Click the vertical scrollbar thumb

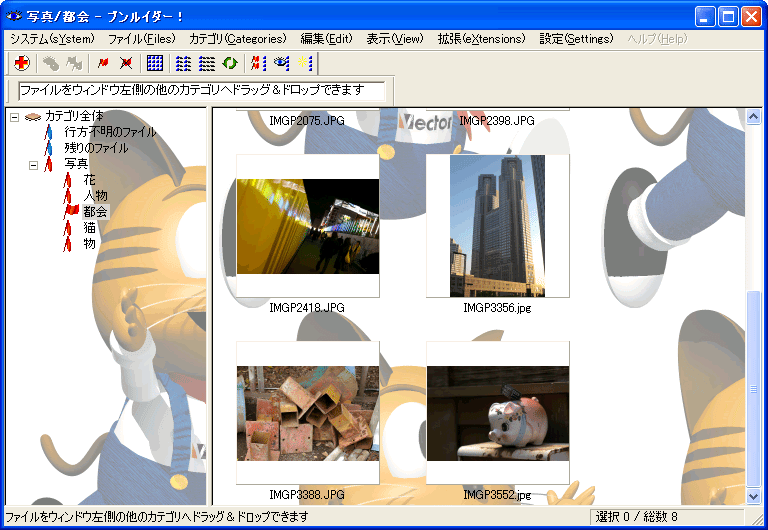click(753, 389)
